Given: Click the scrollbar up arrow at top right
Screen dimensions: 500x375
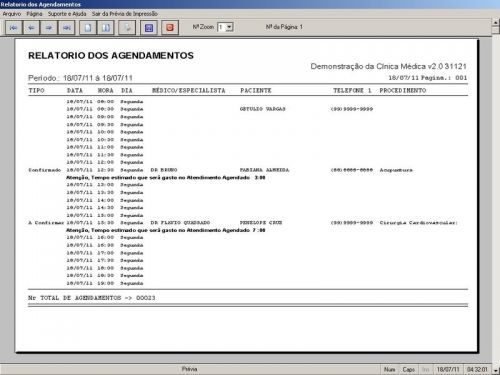Looking at the screenshot, I should point(496,22).
